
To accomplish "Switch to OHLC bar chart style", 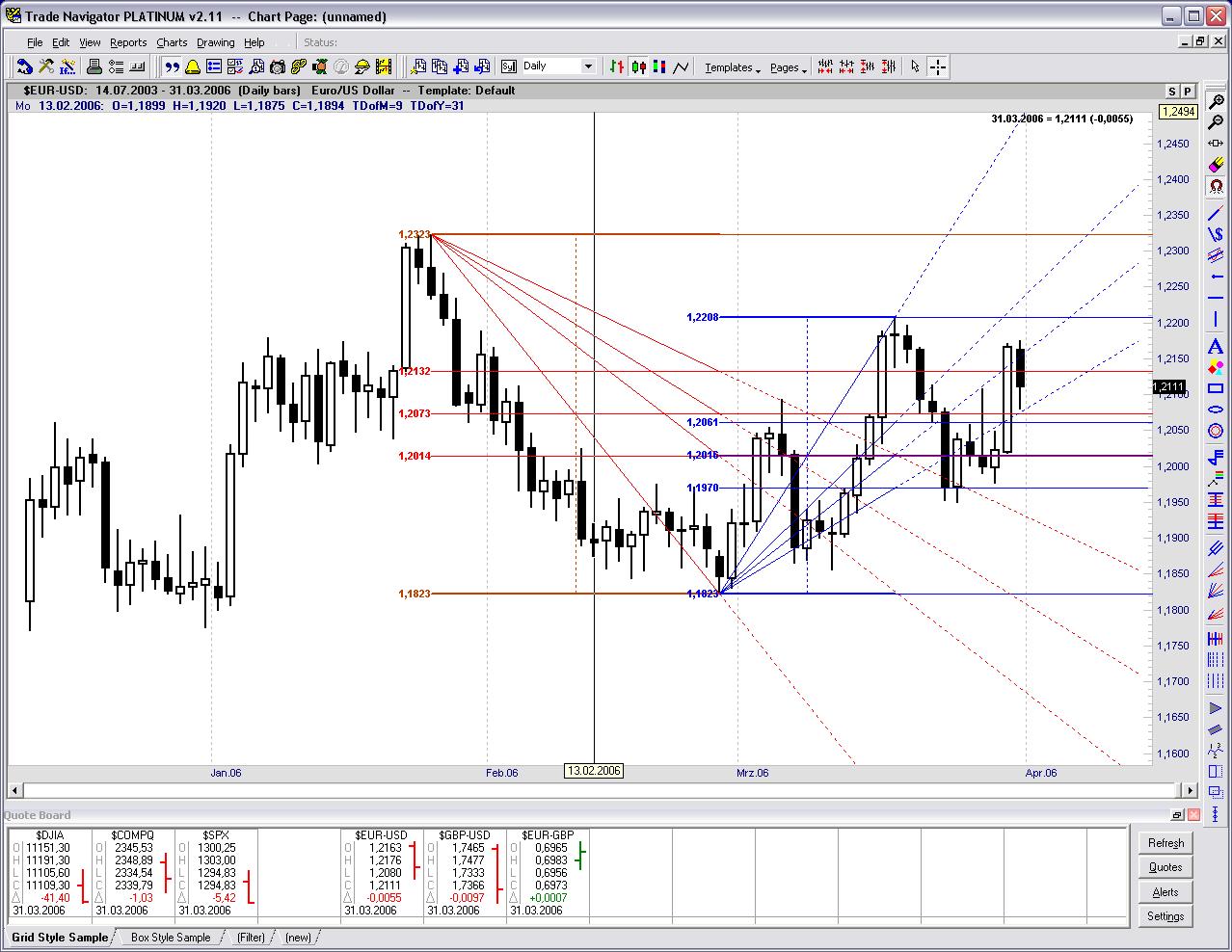I will click(617, 66).
